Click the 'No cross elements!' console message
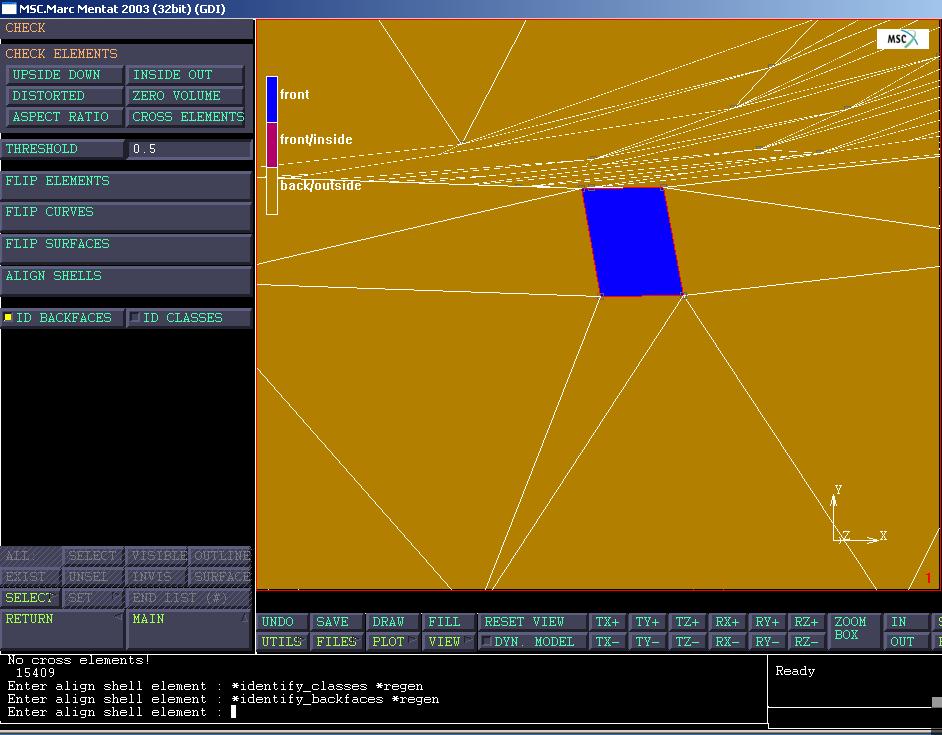Viewport: 942px width, 735px height. tap(79, 660)
